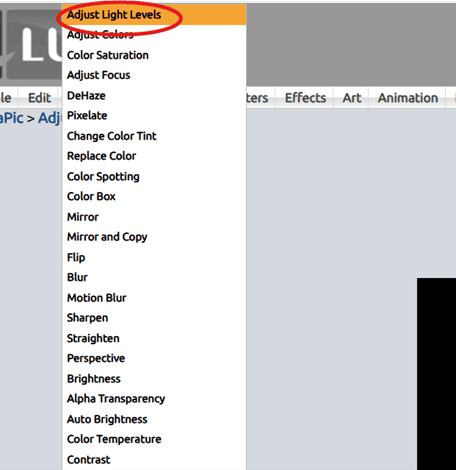Open Change Color Tint entry
This screenshot has height=470, width=456.
tap(154, 136)
